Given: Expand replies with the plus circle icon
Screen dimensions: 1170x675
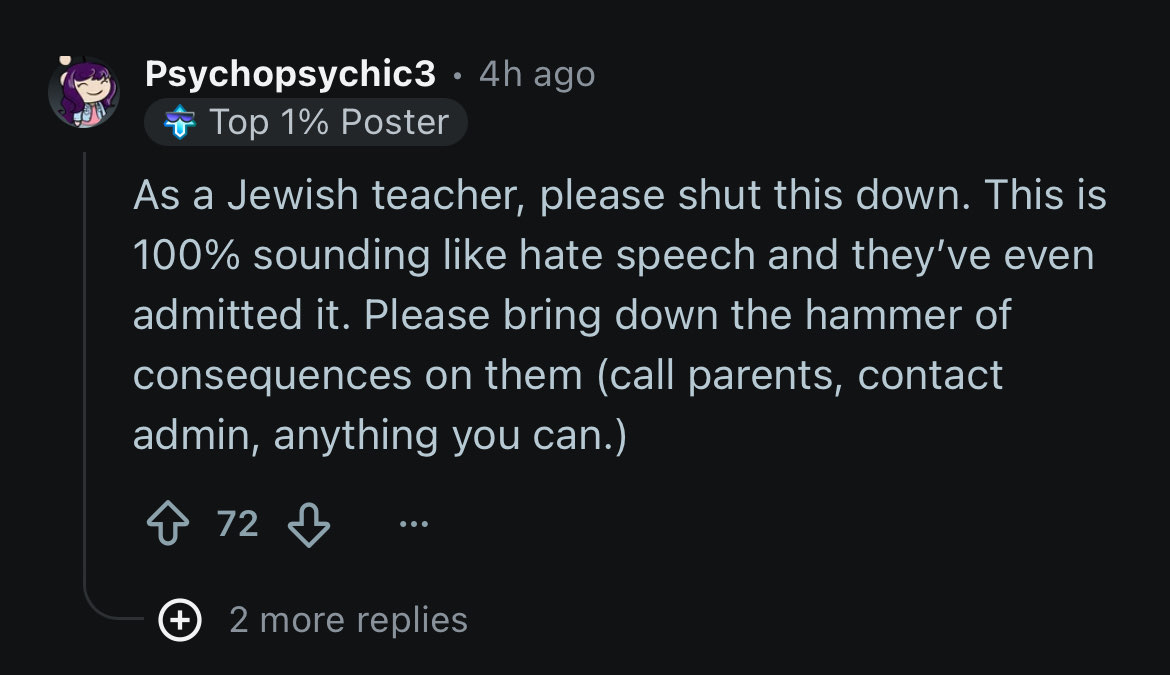Looking at the screenshot, I should [x=180, y=620].
